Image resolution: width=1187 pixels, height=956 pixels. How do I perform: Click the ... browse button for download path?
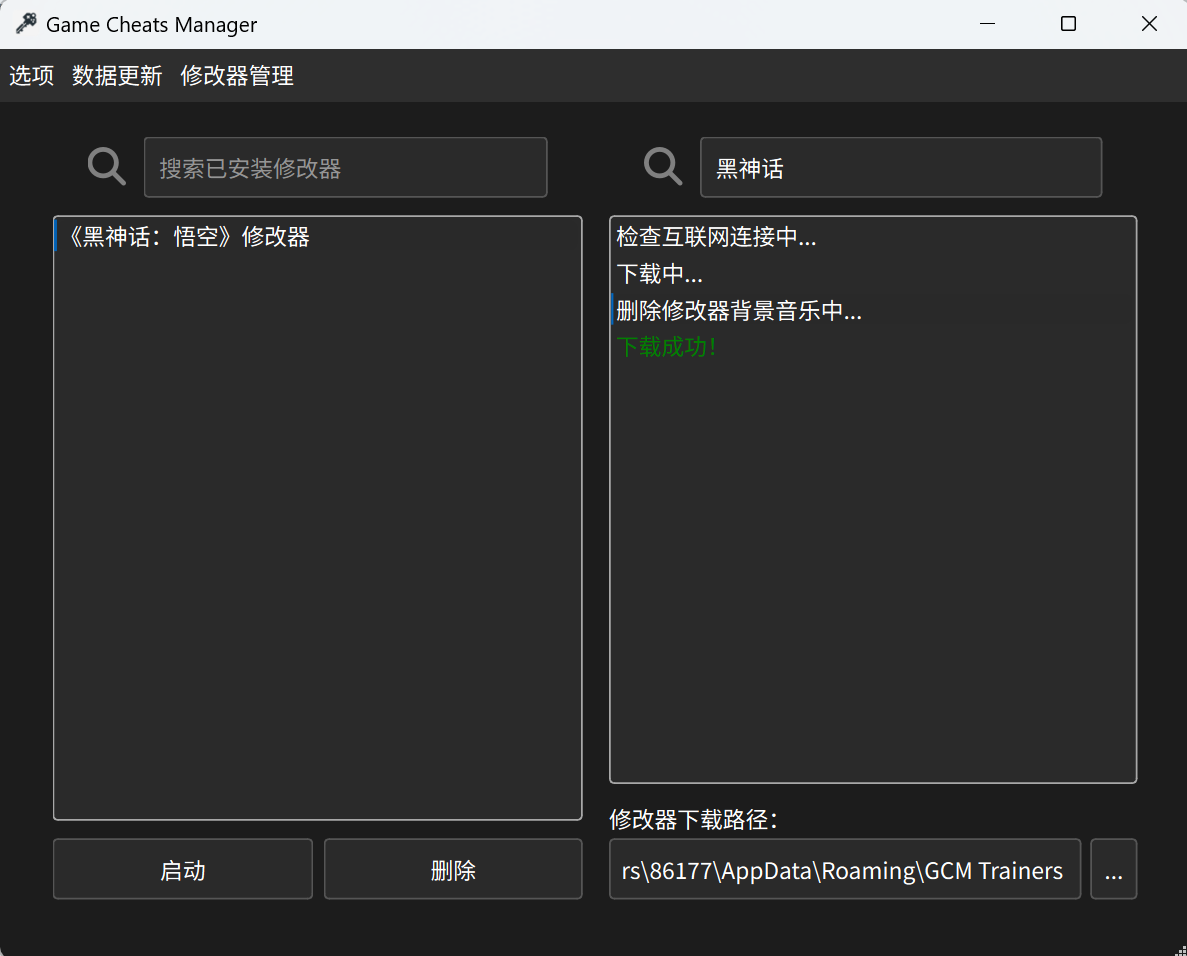[1113, 869]
